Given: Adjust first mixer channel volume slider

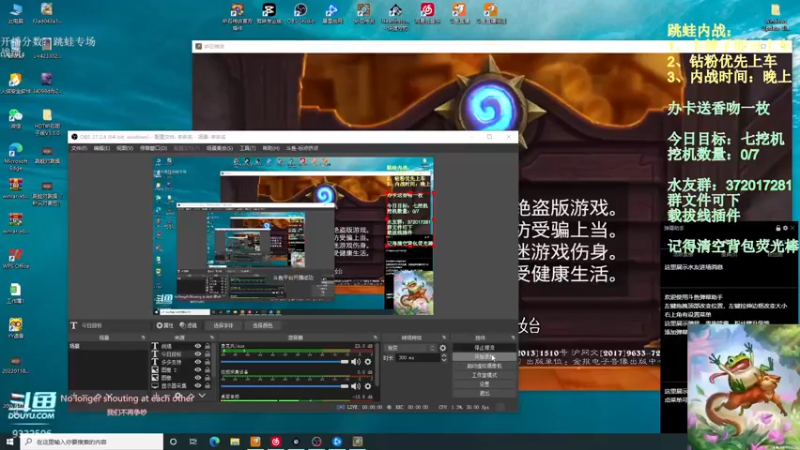Looking at the screenshot, I should click(285, 362).
